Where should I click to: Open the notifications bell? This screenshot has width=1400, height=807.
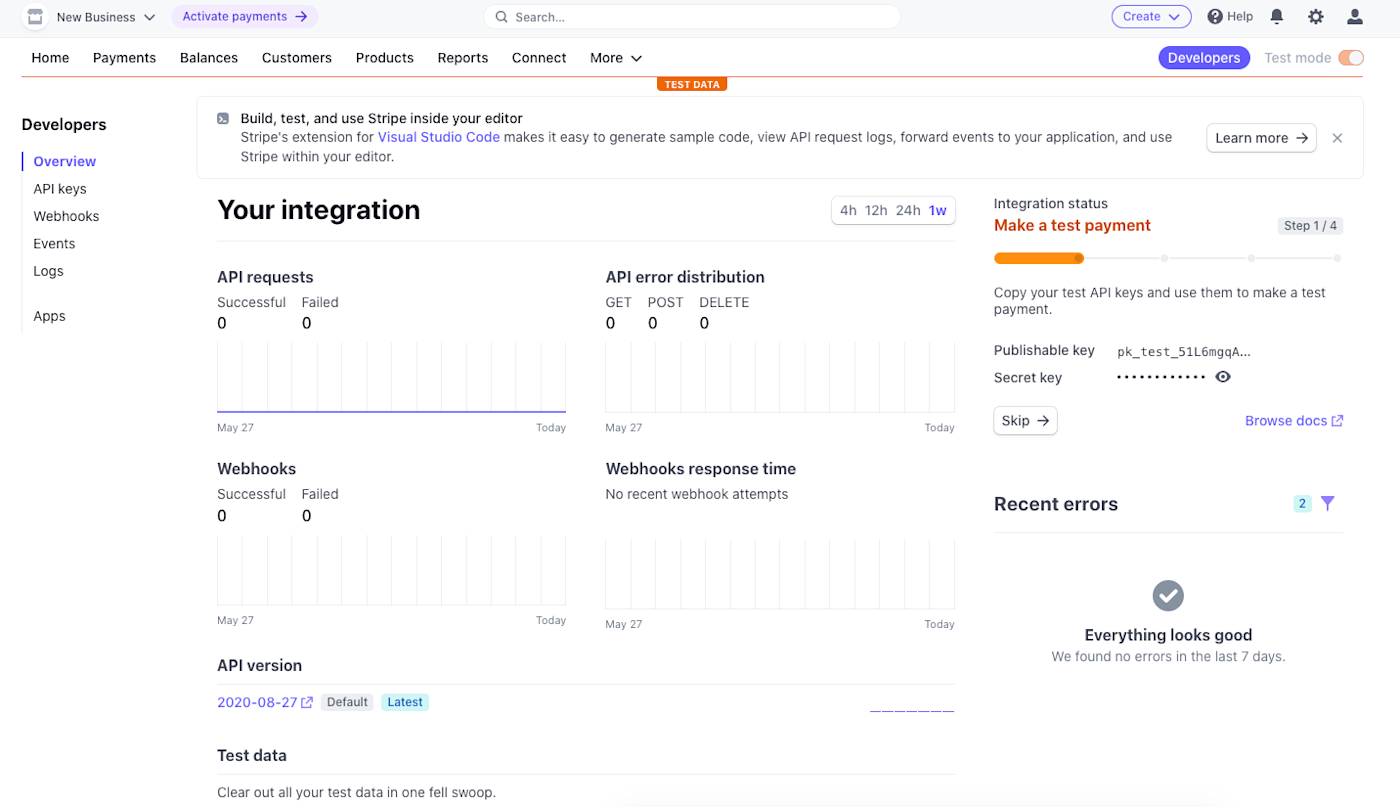(x=1277, y=17)
